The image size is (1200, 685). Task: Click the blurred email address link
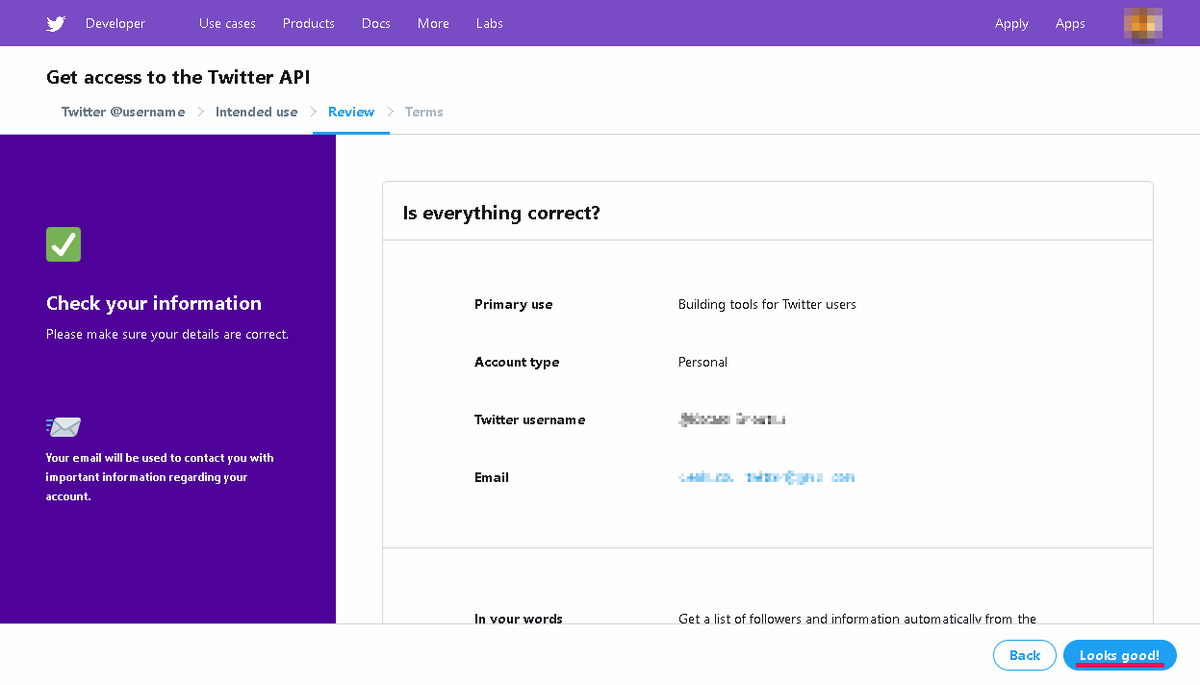pos(766,478)
